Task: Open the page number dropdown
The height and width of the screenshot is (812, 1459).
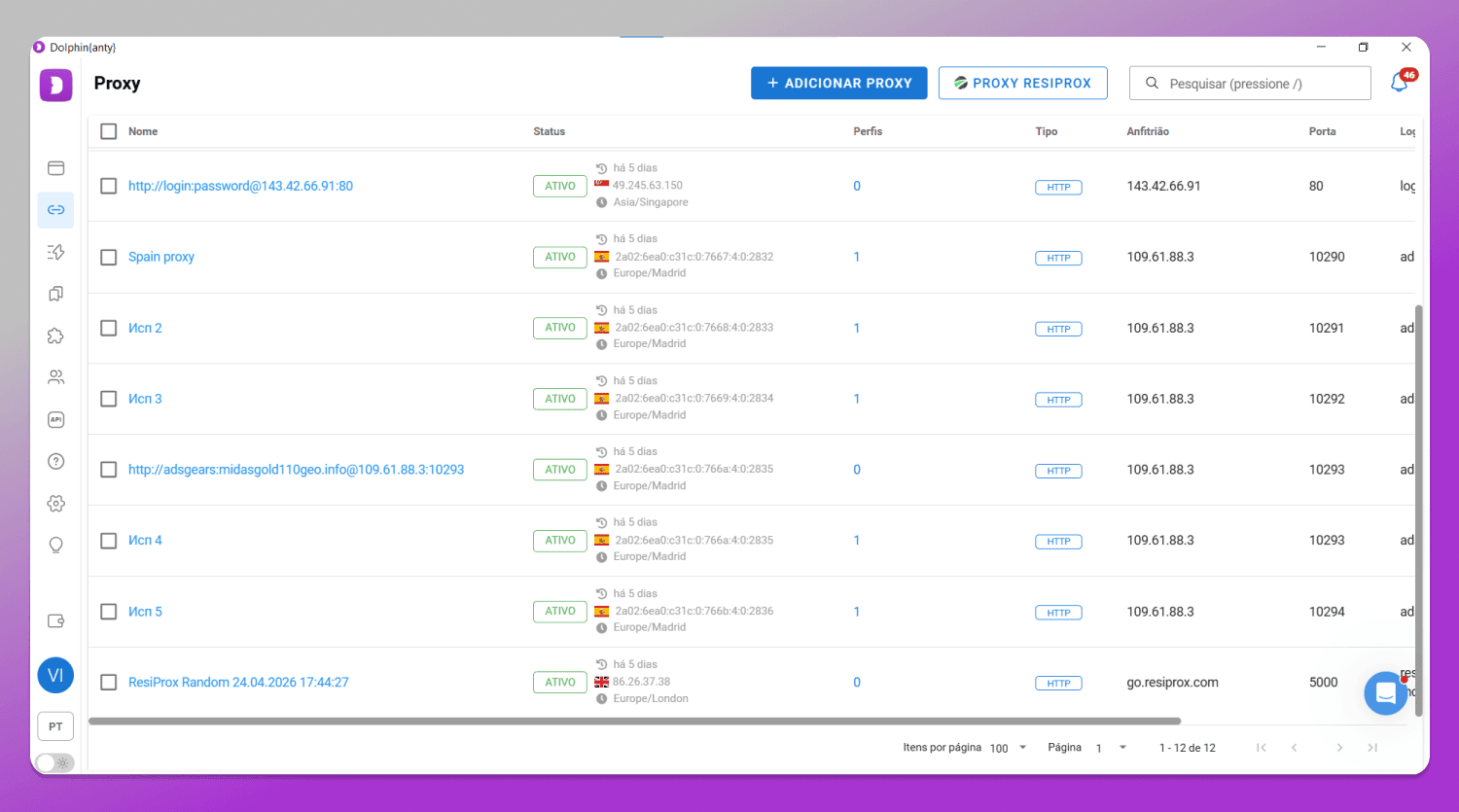Action: tap(1111, 748)
